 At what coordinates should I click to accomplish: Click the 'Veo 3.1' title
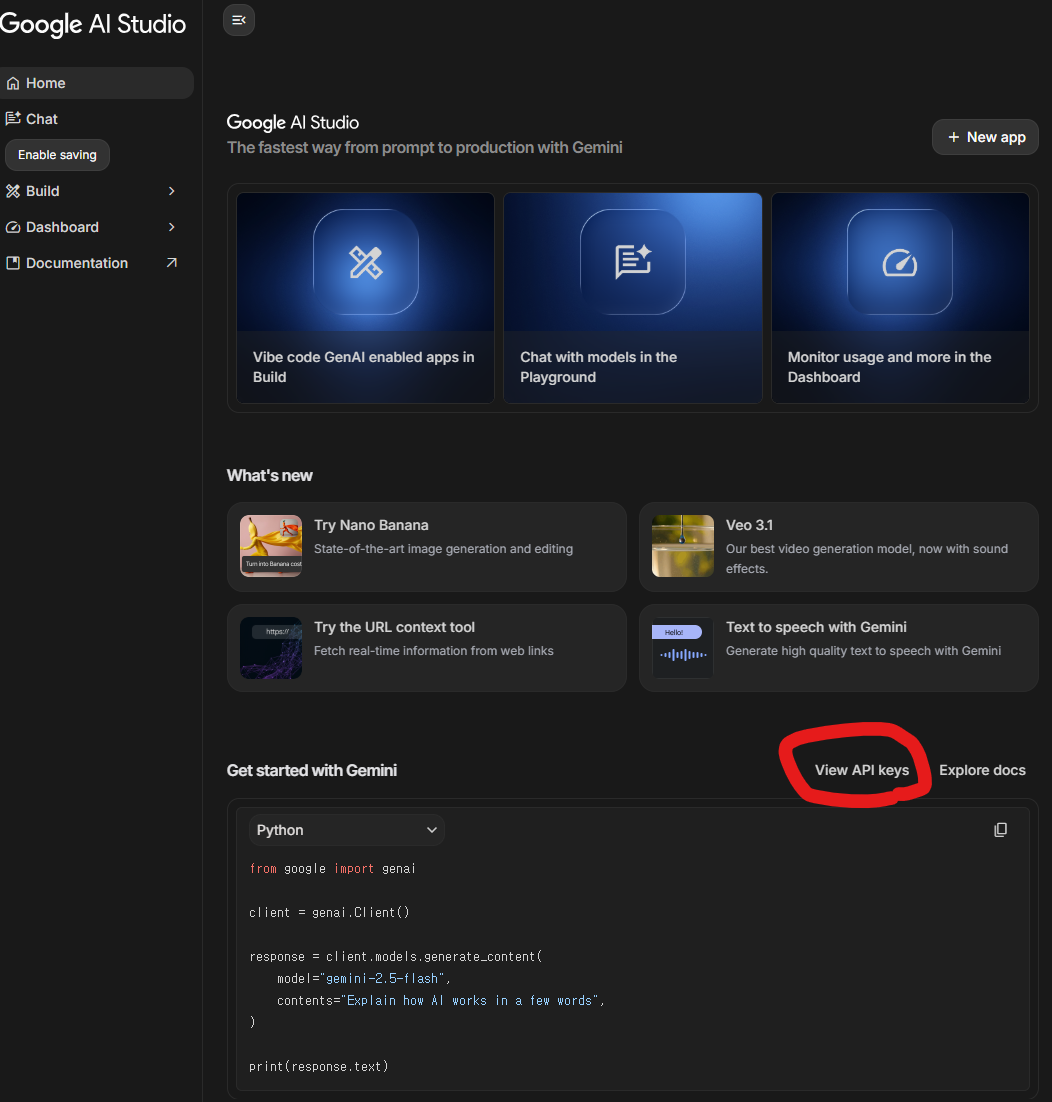pos(749,525)
